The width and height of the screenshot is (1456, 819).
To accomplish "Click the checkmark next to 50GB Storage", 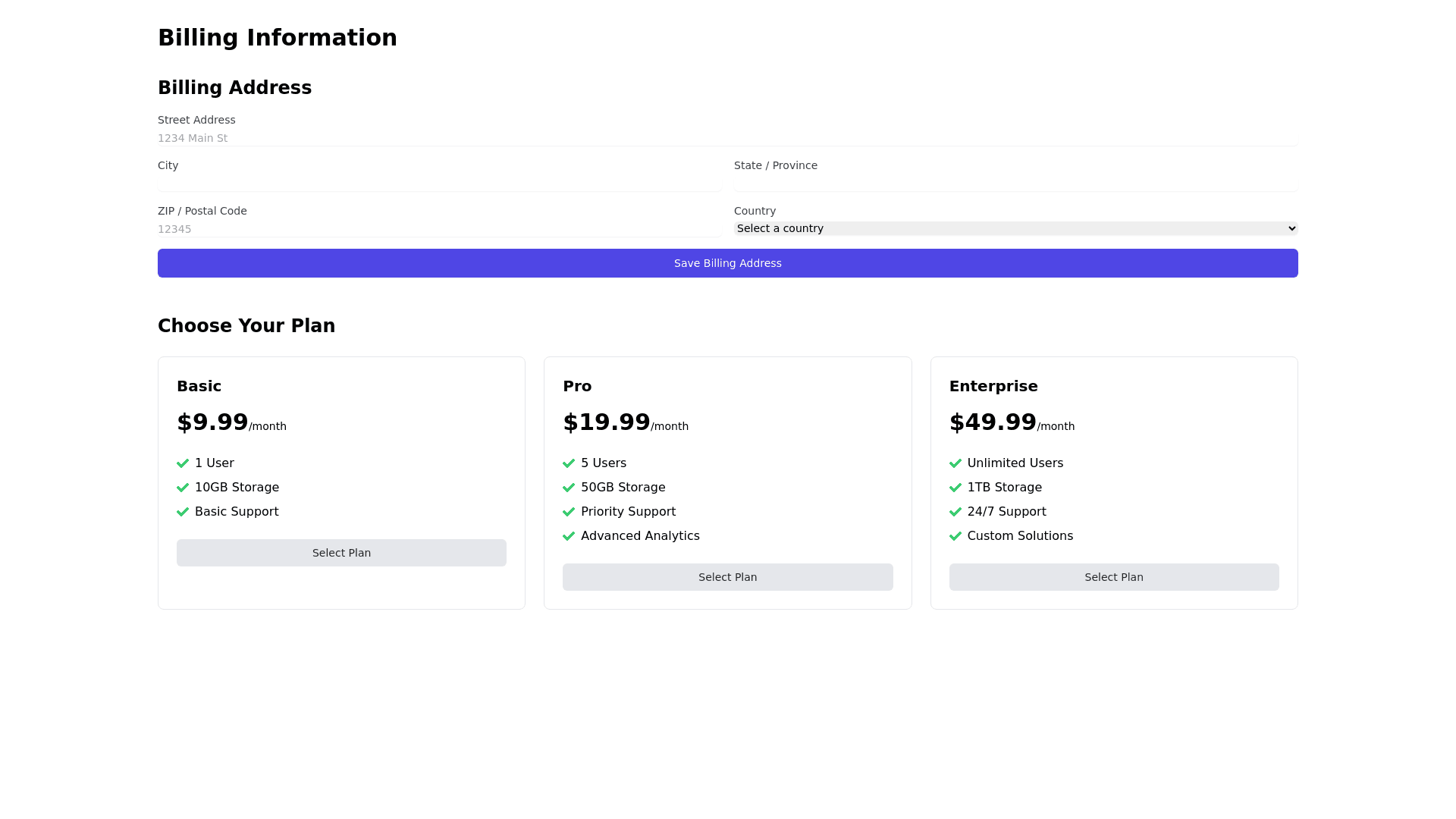I will (569, 488).
